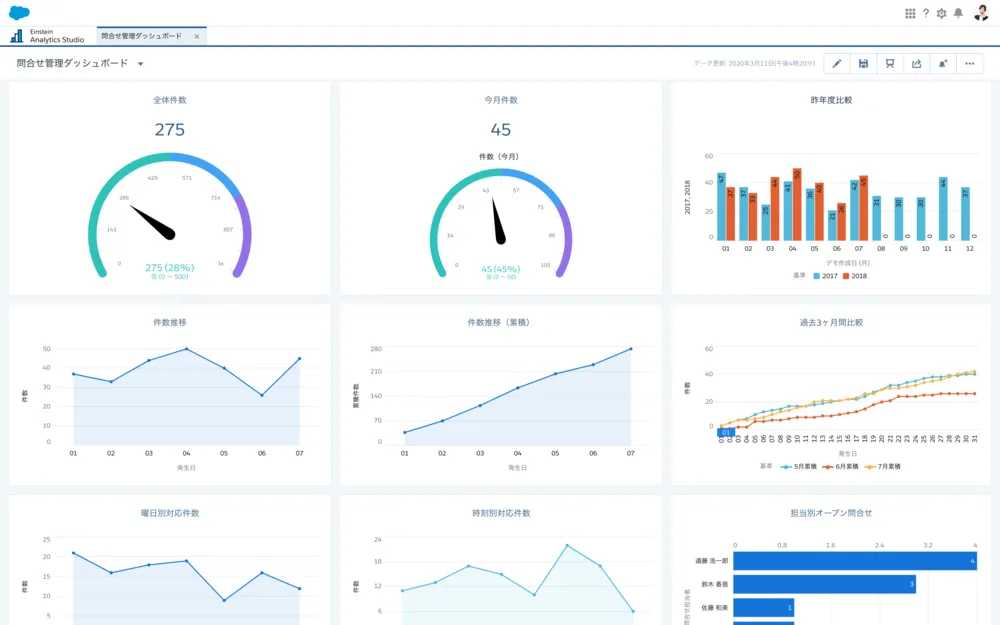Save the dashboard with the floppy disk icon
This screenshot has height=625, width=1000.
coord(863,64)
